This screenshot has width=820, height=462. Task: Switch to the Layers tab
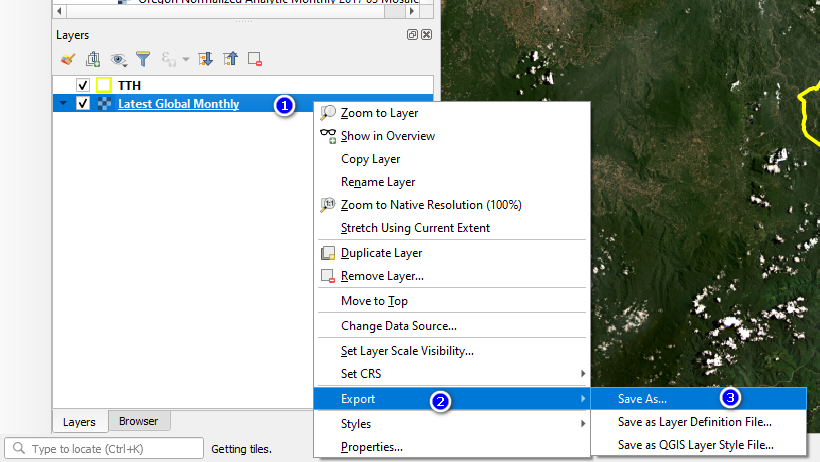[79, 422]
